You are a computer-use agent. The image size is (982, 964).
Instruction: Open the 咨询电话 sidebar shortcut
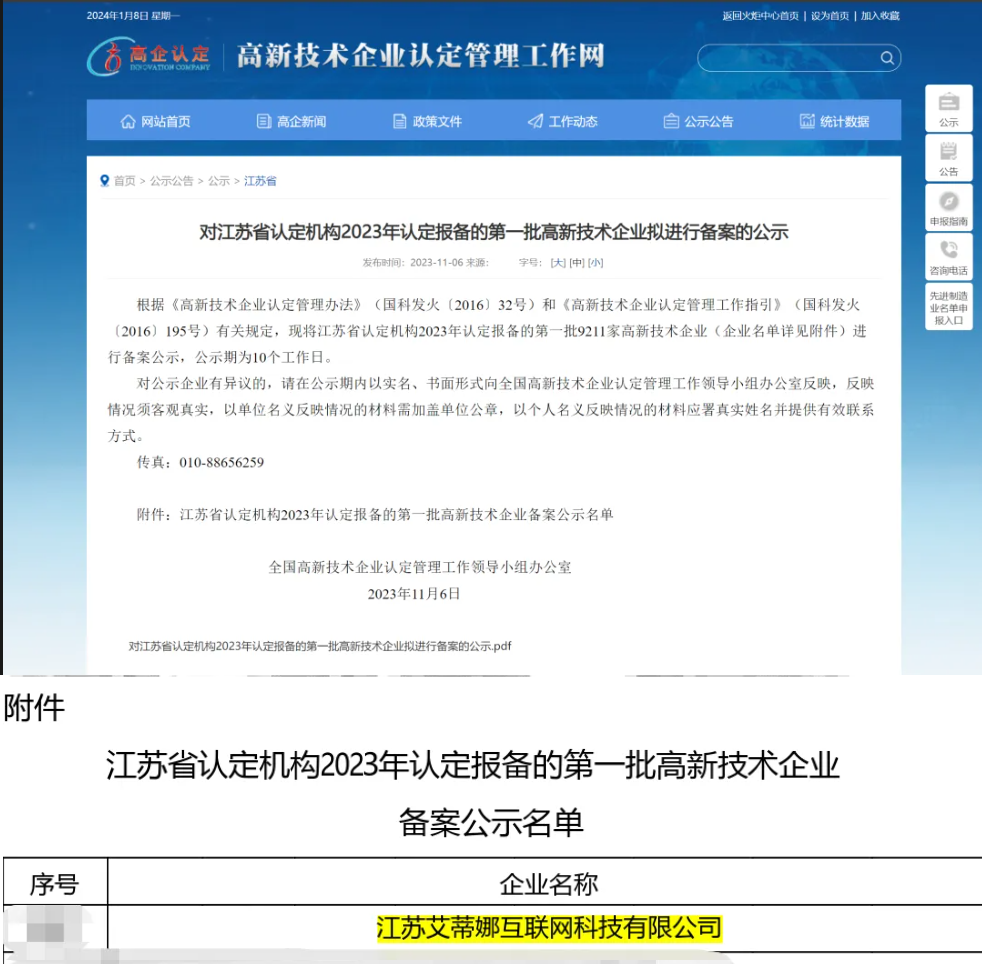(949, 257)
